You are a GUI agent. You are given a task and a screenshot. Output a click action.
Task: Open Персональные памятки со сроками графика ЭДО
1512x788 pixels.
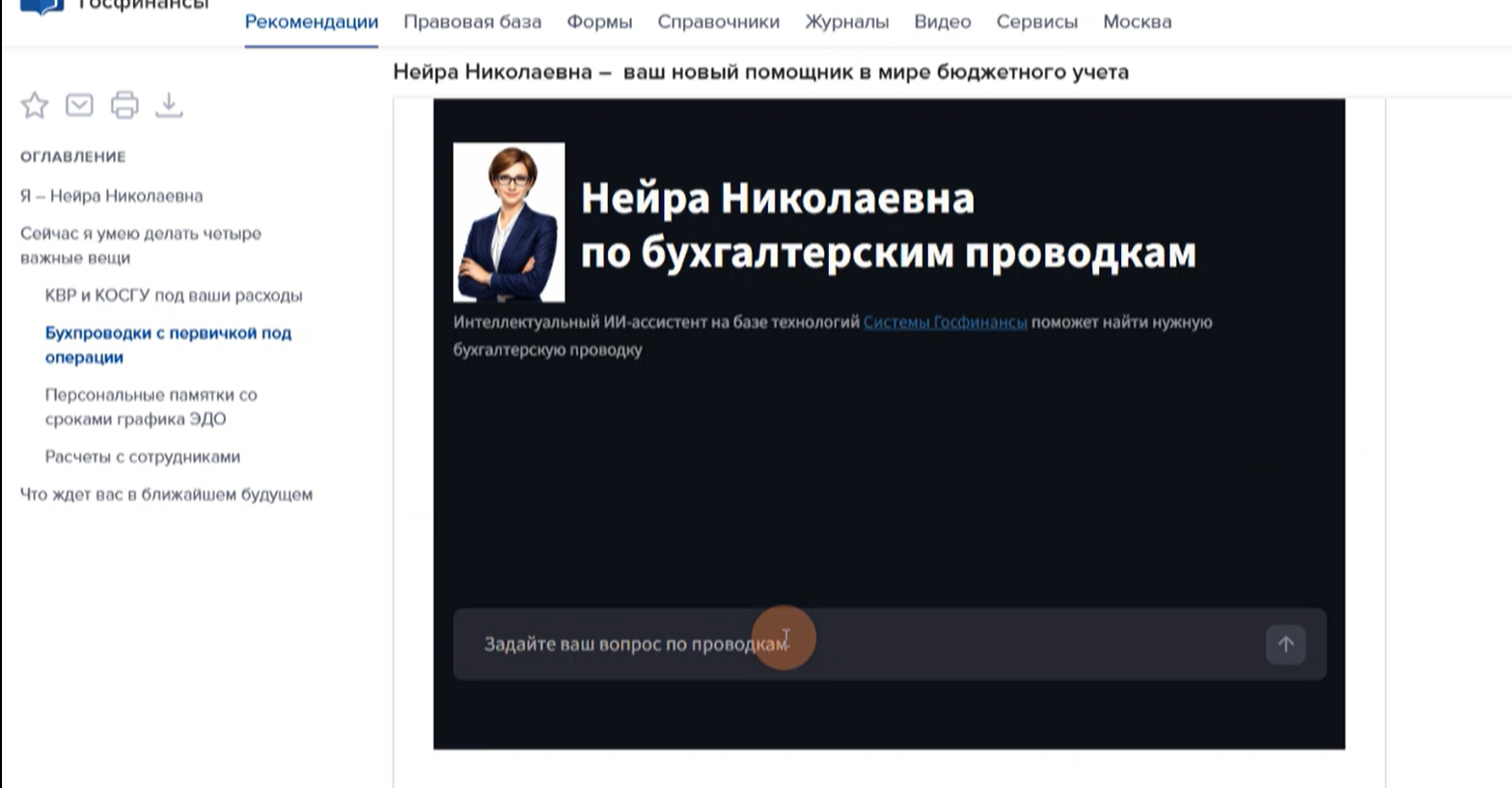pyautogui.click(x=151, y=406)
